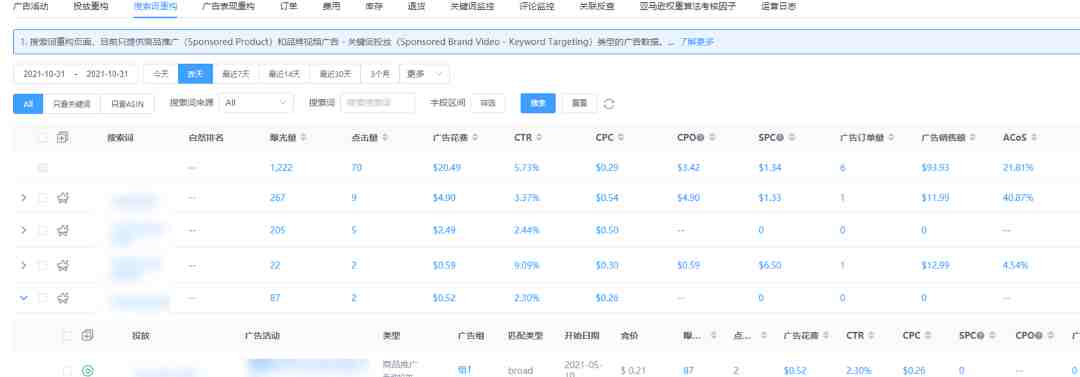Open the 订单 tab

288,6
